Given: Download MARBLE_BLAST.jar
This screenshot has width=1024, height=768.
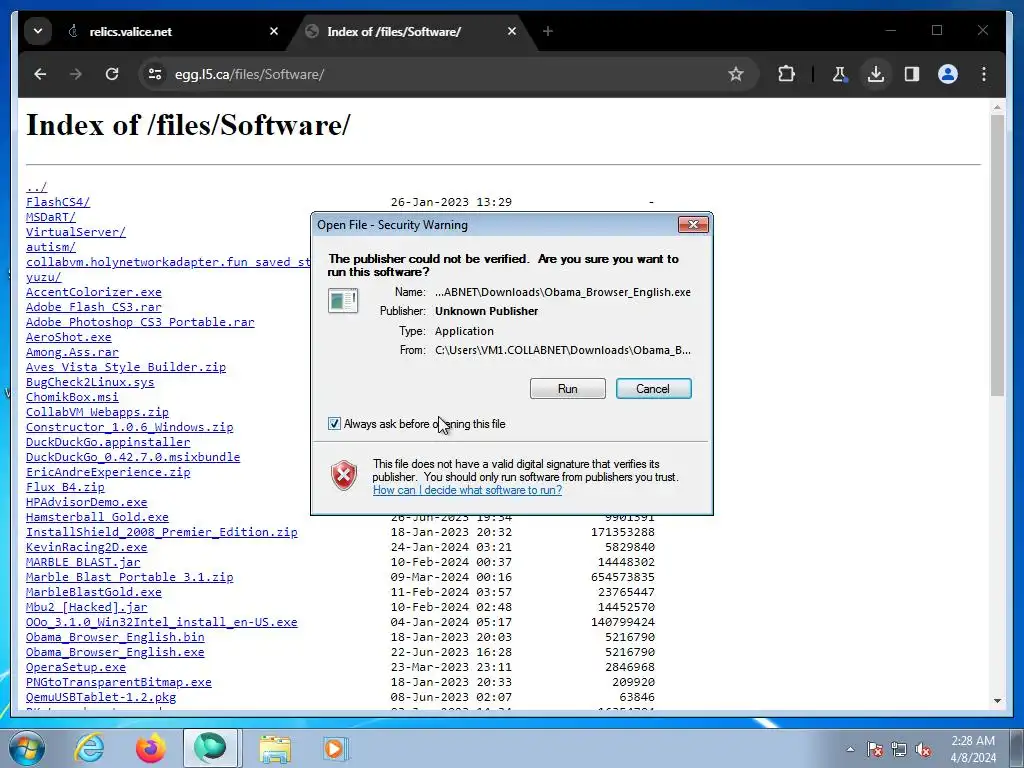Looking at the screenshot, I should coord(83,563).
